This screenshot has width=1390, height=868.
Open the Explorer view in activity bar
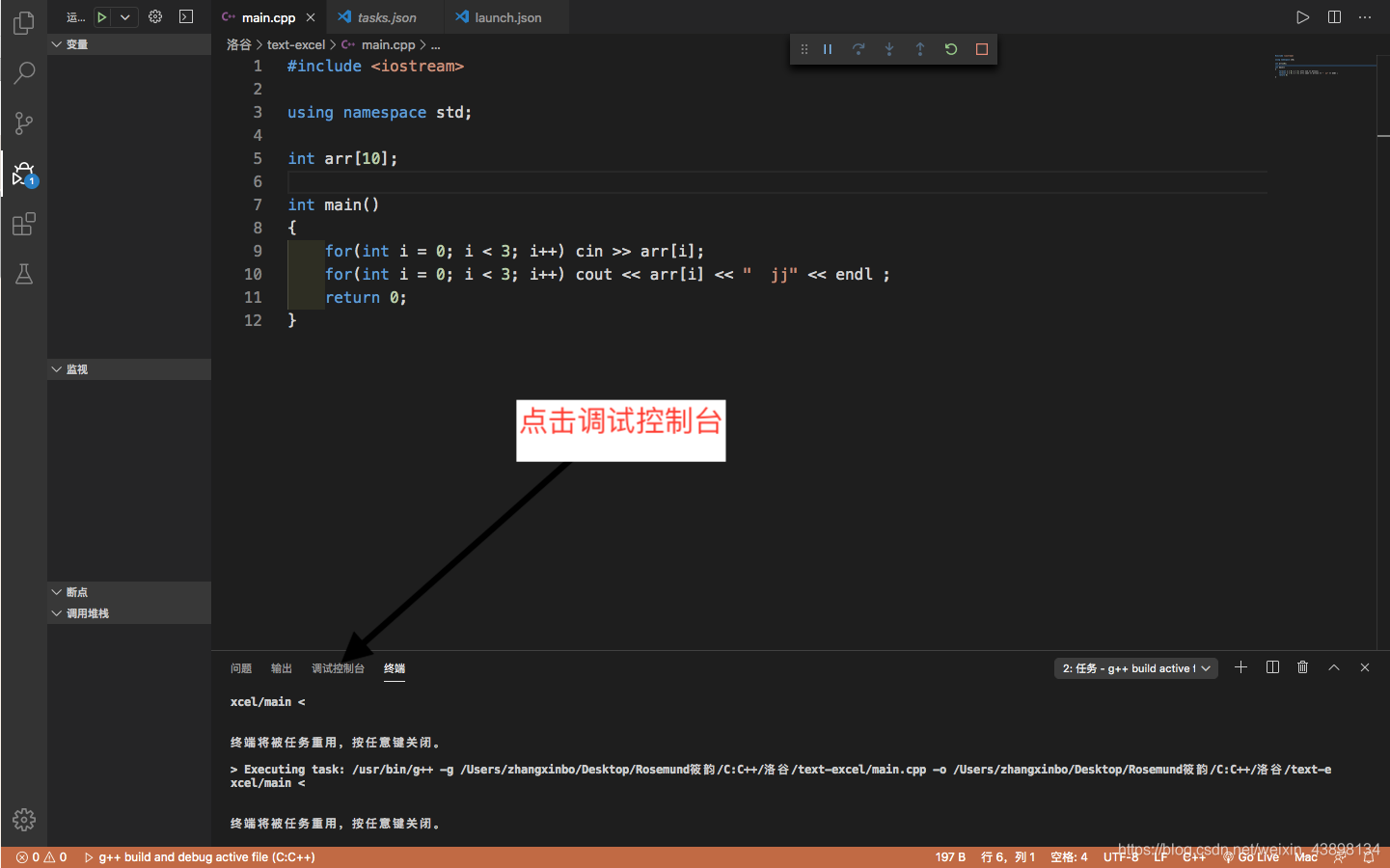[x=24, y=22]
